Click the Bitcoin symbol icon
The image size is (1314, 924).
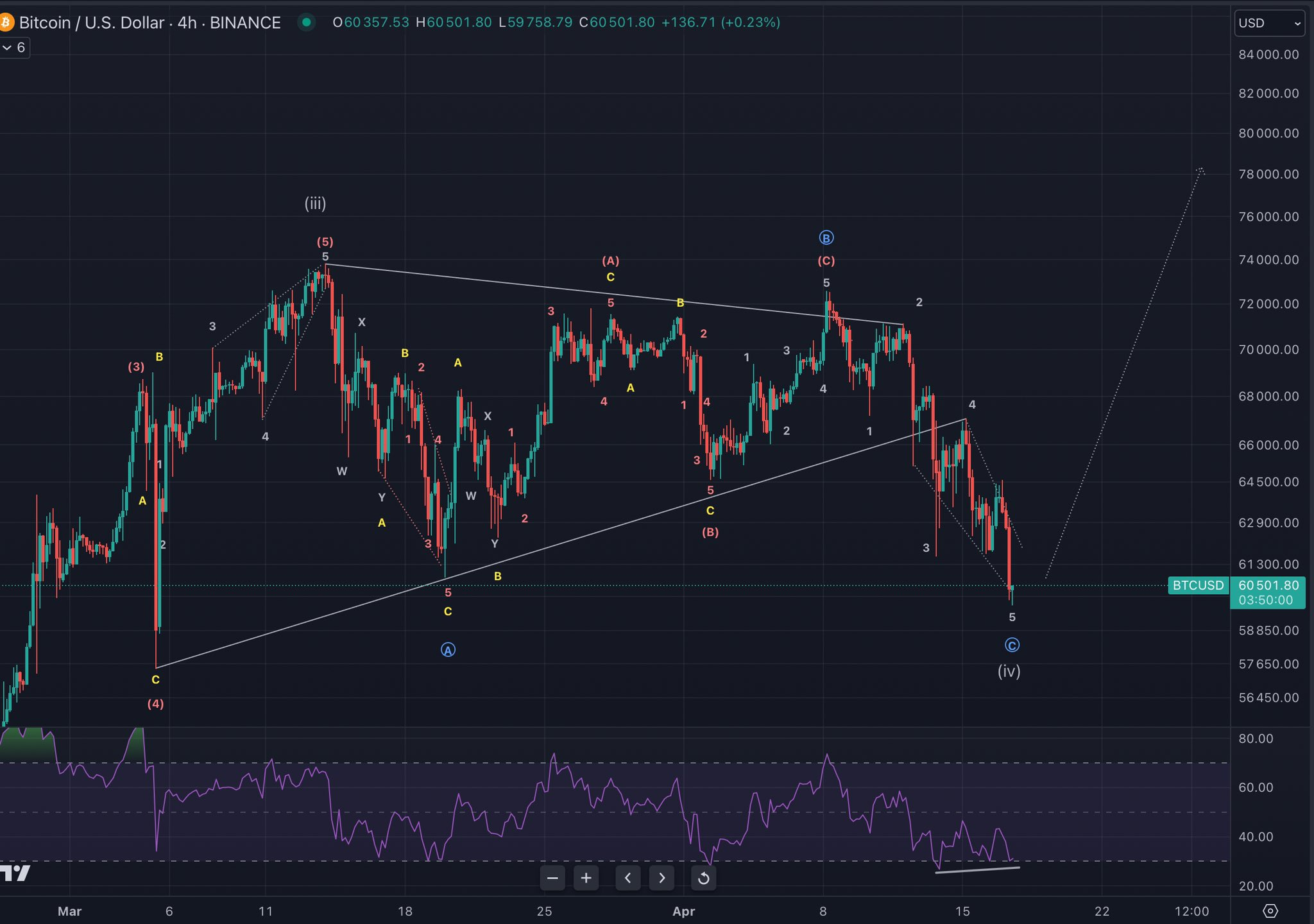tap(6, 22)
